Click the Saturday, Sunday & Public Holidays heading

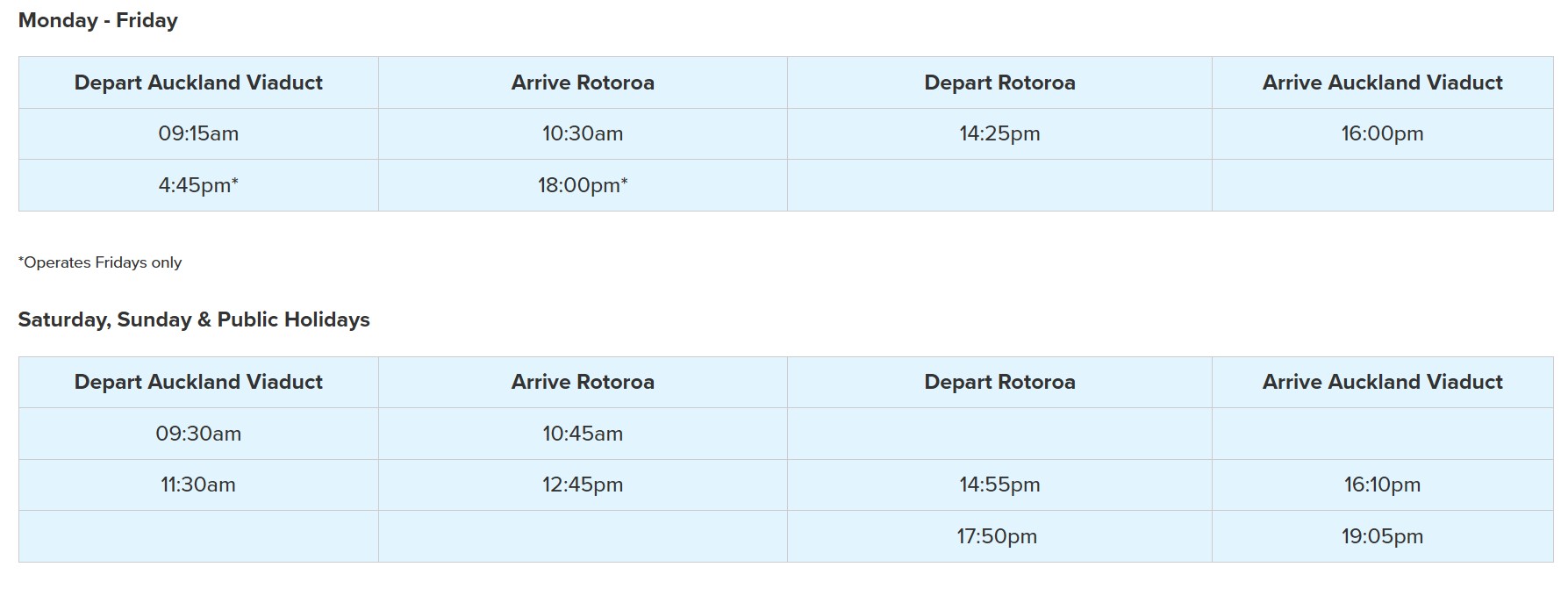pos(194,319)
